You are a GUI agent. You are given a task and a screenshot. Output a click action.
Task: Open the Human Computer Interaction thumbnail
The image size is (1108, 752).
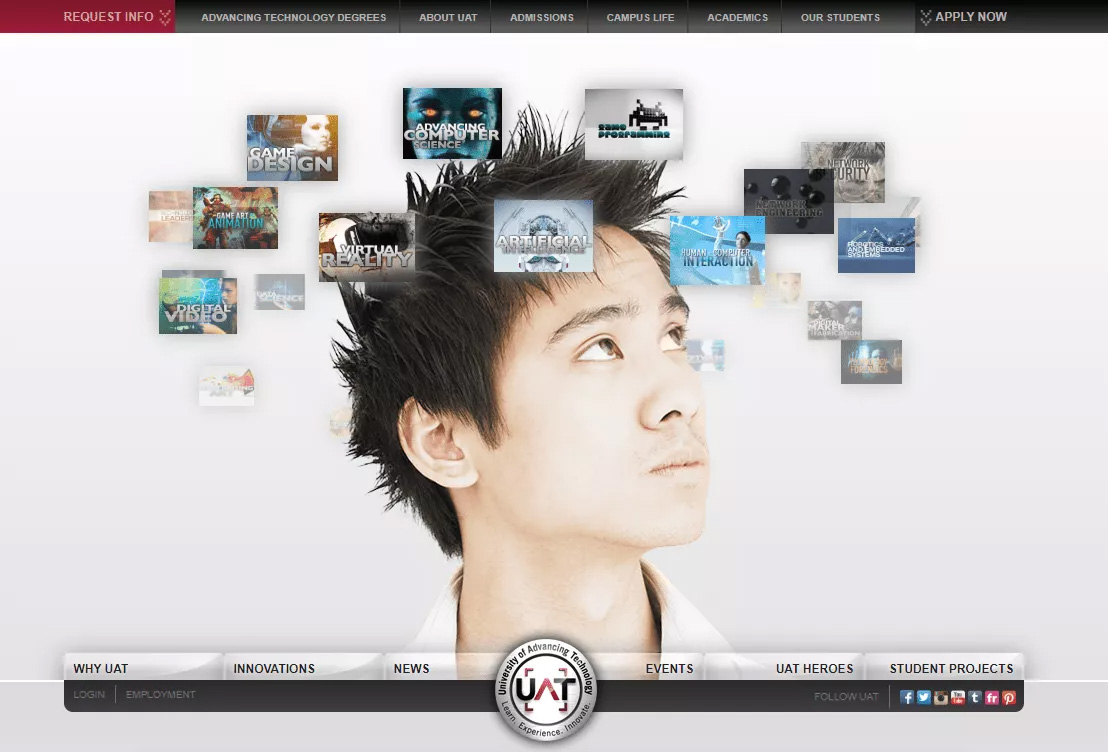[x=717, y=250]
